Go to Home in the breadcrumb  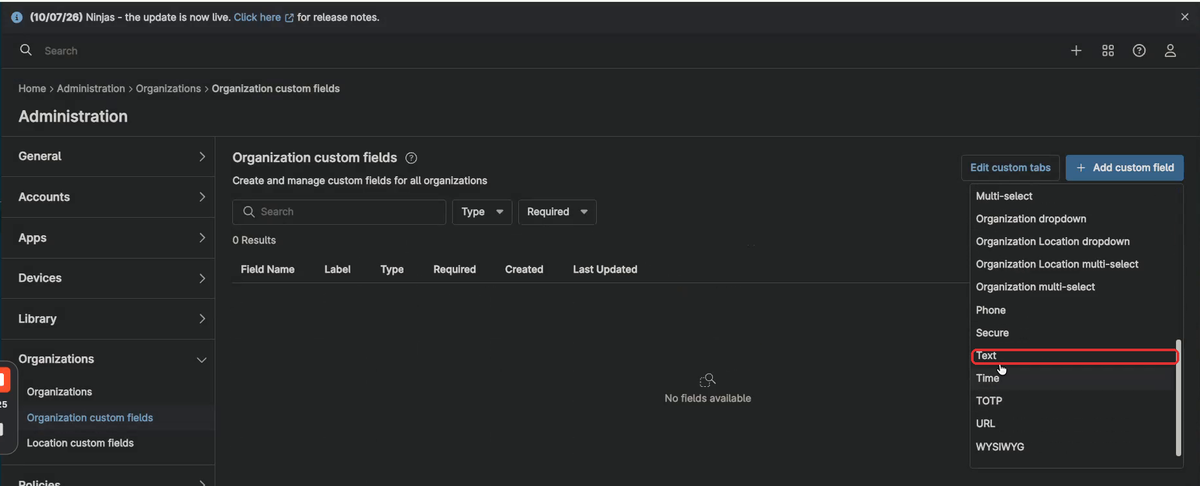click(32, 89)
